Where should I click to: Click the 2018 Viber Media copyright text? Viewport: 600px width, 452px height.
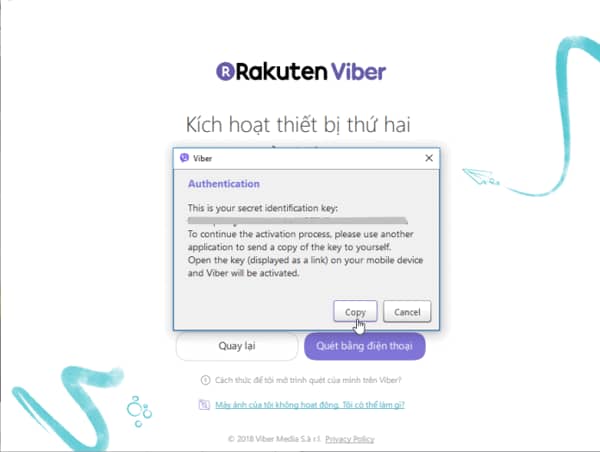pos(275,439)
